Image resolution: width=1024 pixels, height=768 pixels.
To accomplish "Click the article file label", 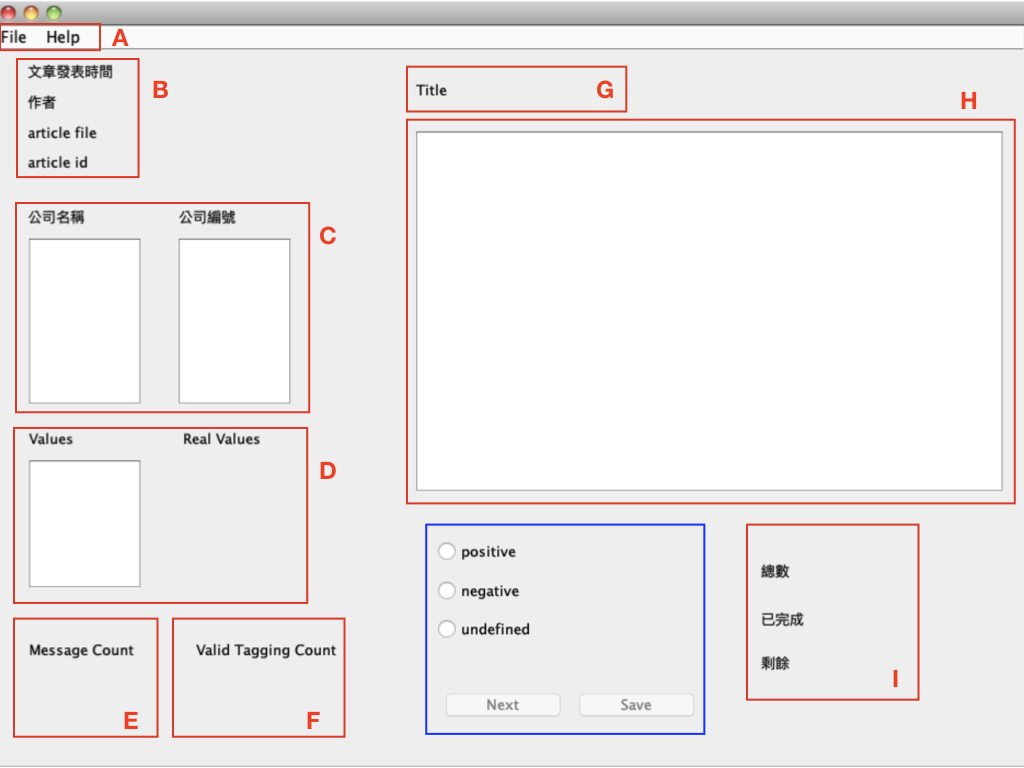I will tap(62, 133).
